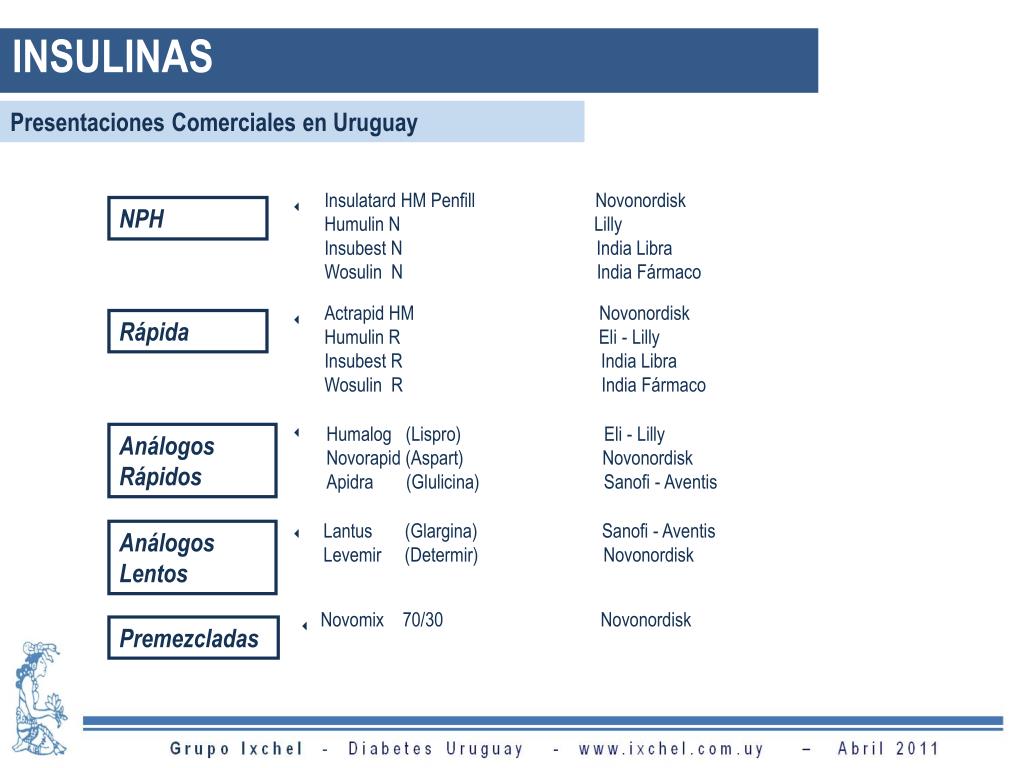This screenshot has height=768, width=1024.
Task: Click the Insulatard HM Penfill entry
Action: [x=400, y=200]
